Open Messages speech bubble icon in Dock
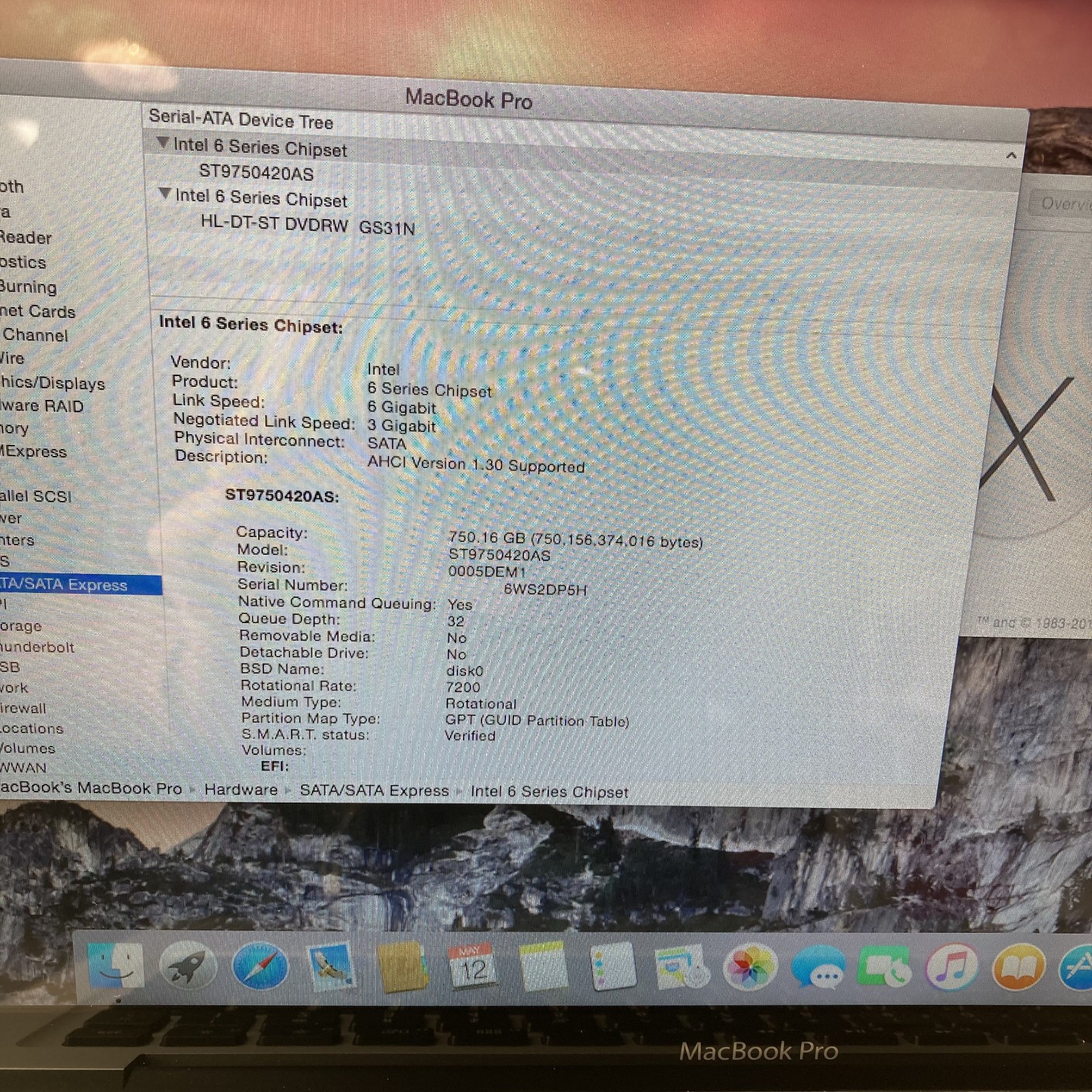The height and width of the screenshot is (1092, 1092). (x=818, y=967)
